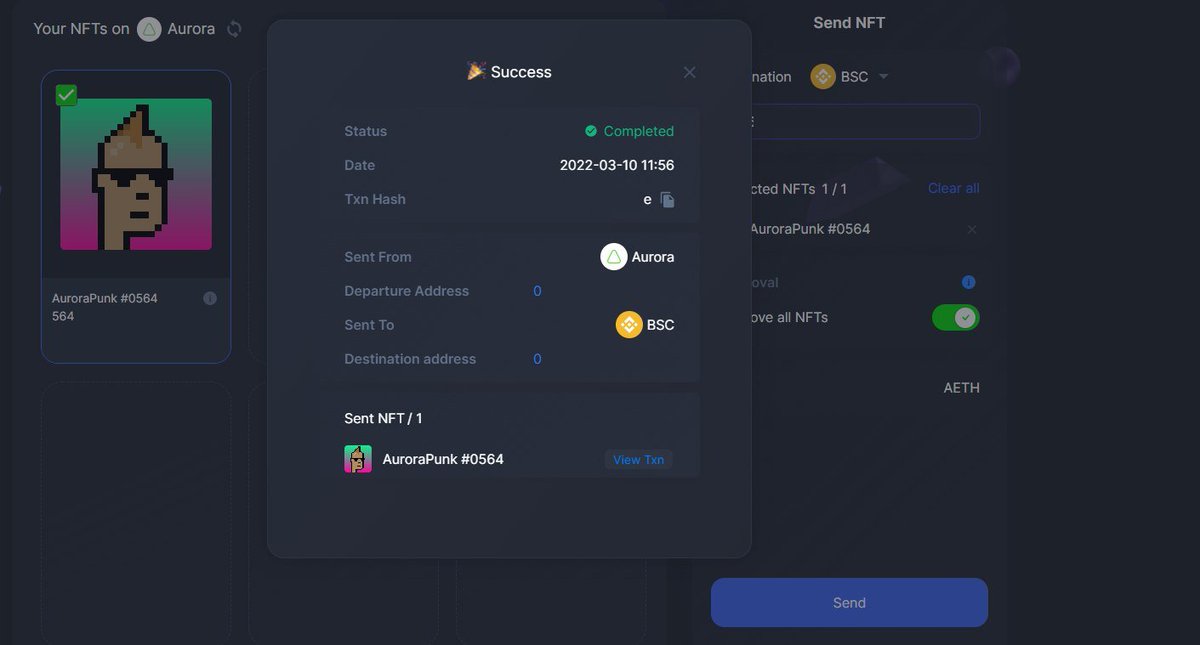Close the Success dialog with the X
The height and width of the screenshot is (645, 1200).
coord(689,72)
